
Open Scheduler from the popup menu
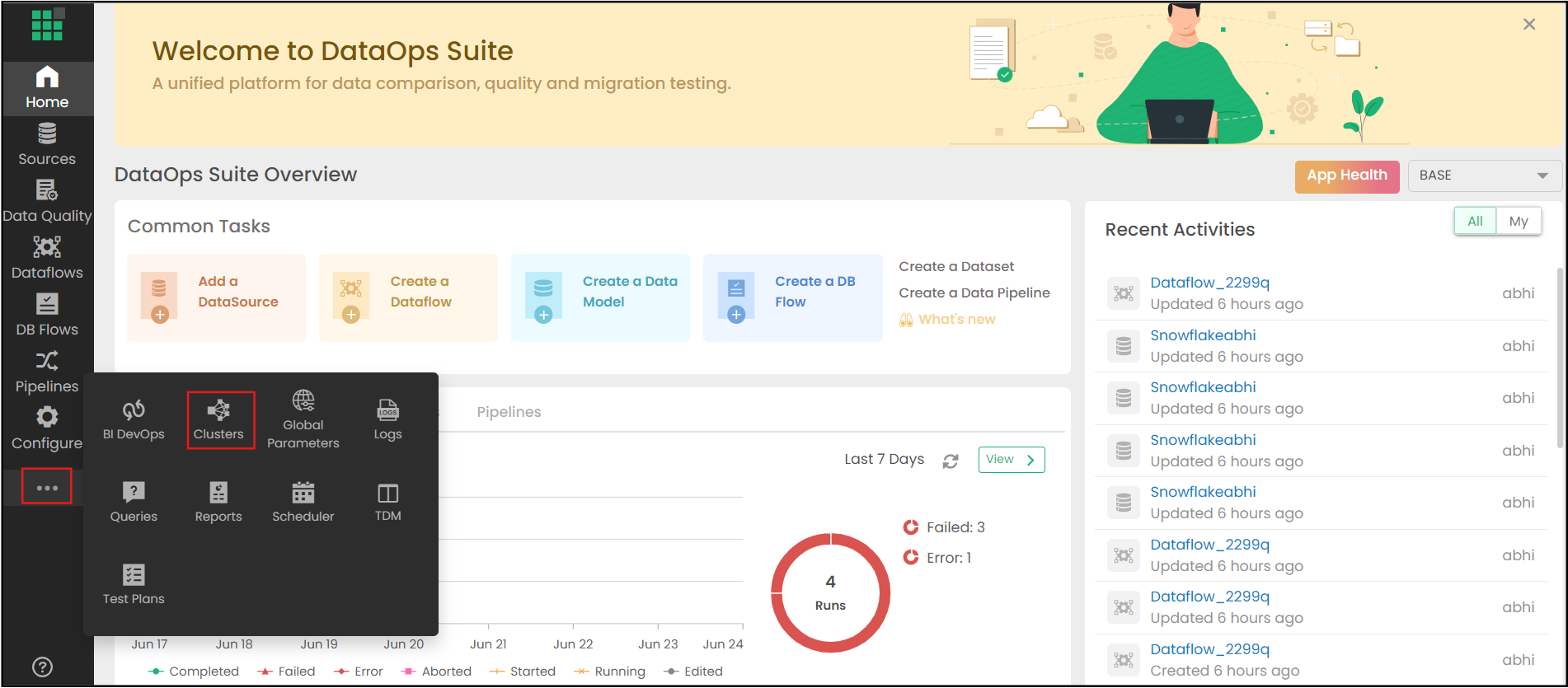click(303, 503)
